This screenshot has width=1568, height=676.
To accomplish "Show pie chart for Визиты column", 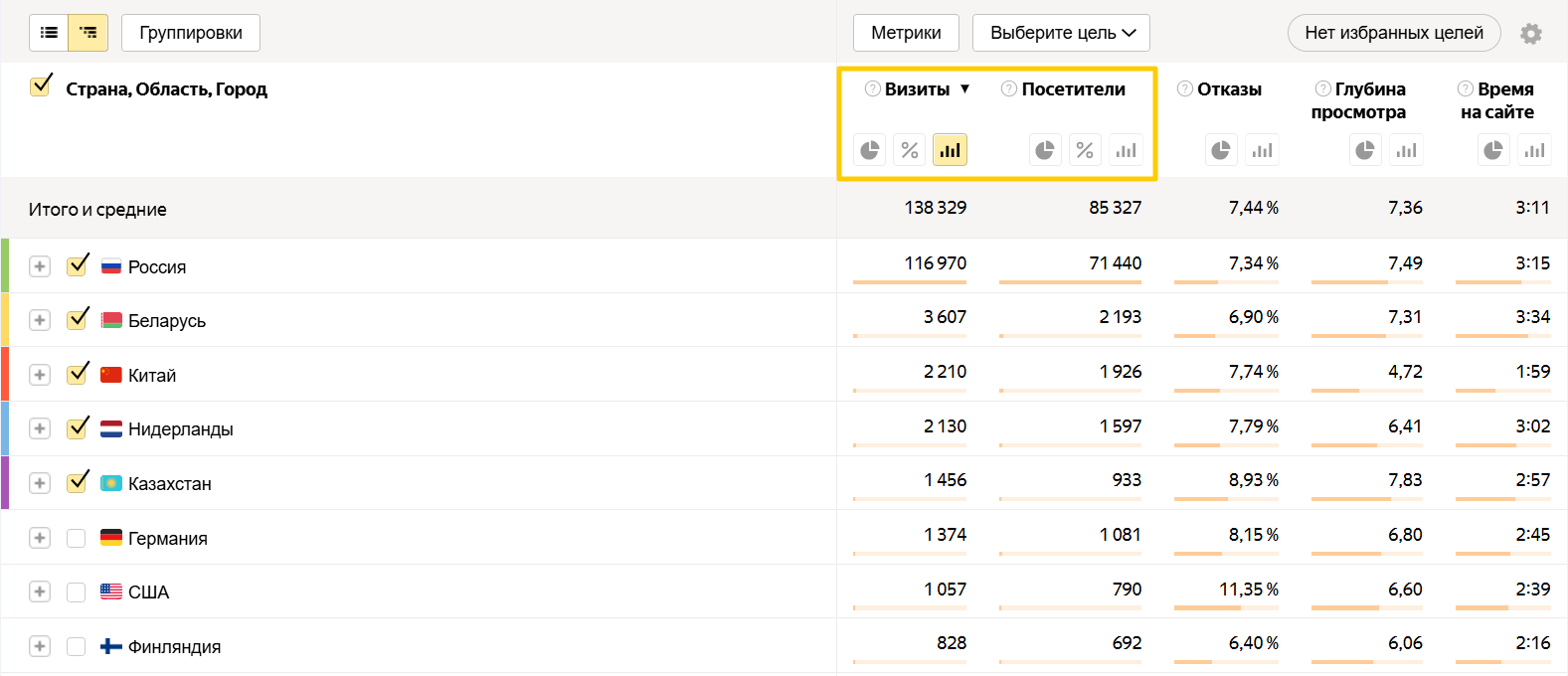I will [870, 150].
